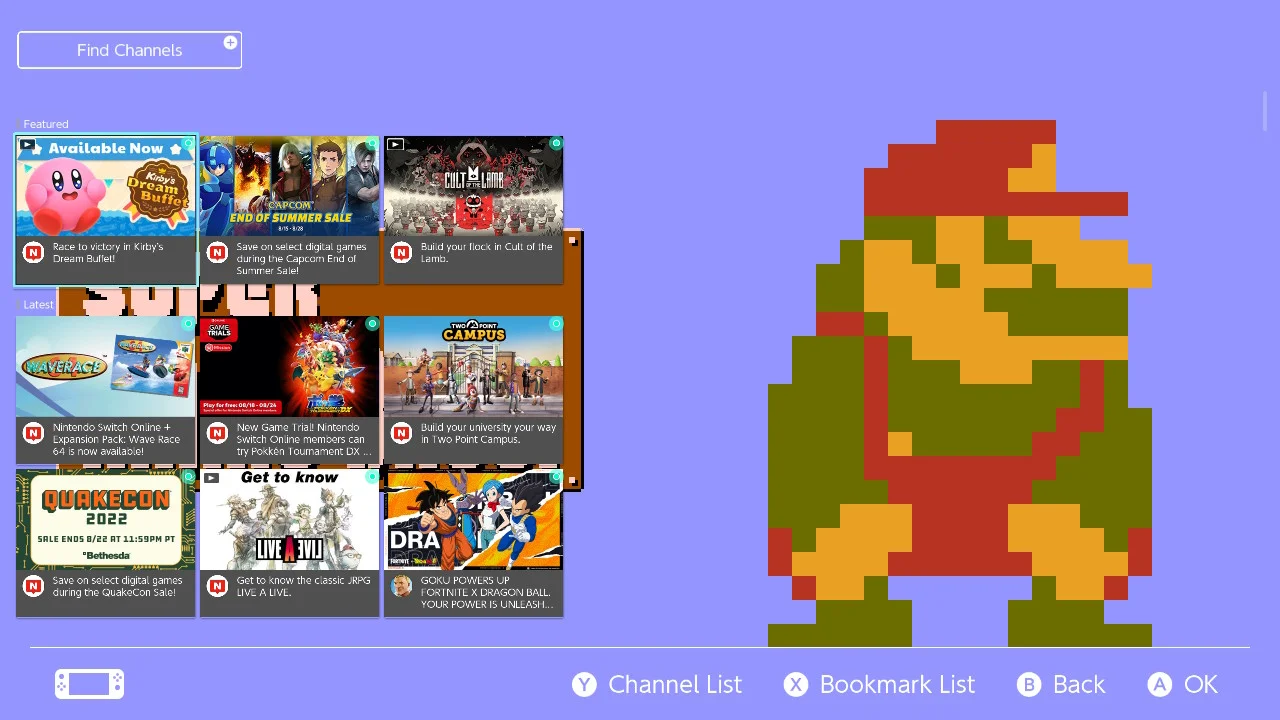Click the unread dot on the Wave Race 64 card
This screenshot has width=1280, height=720.
coord(188,324)
